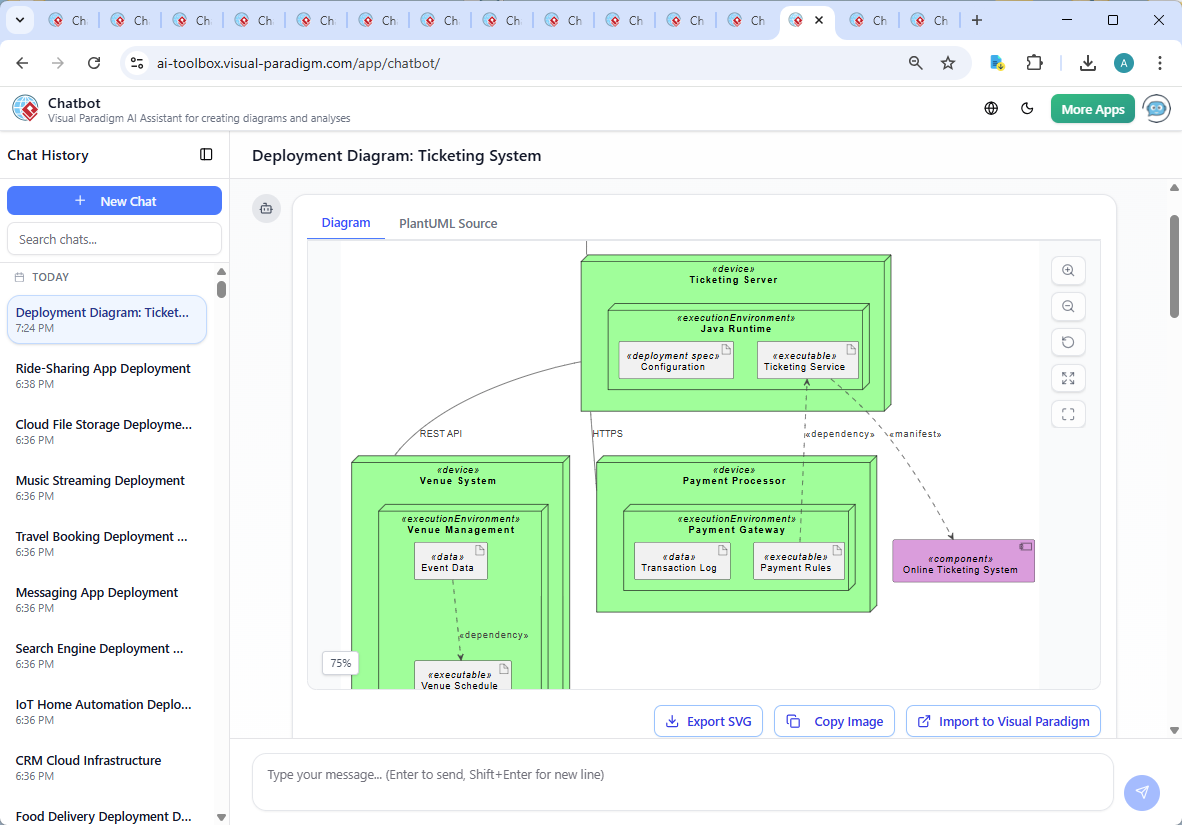Open the 75% zoom level indicator
This screenshot has height=825, width=1182.
click(341, 663)
